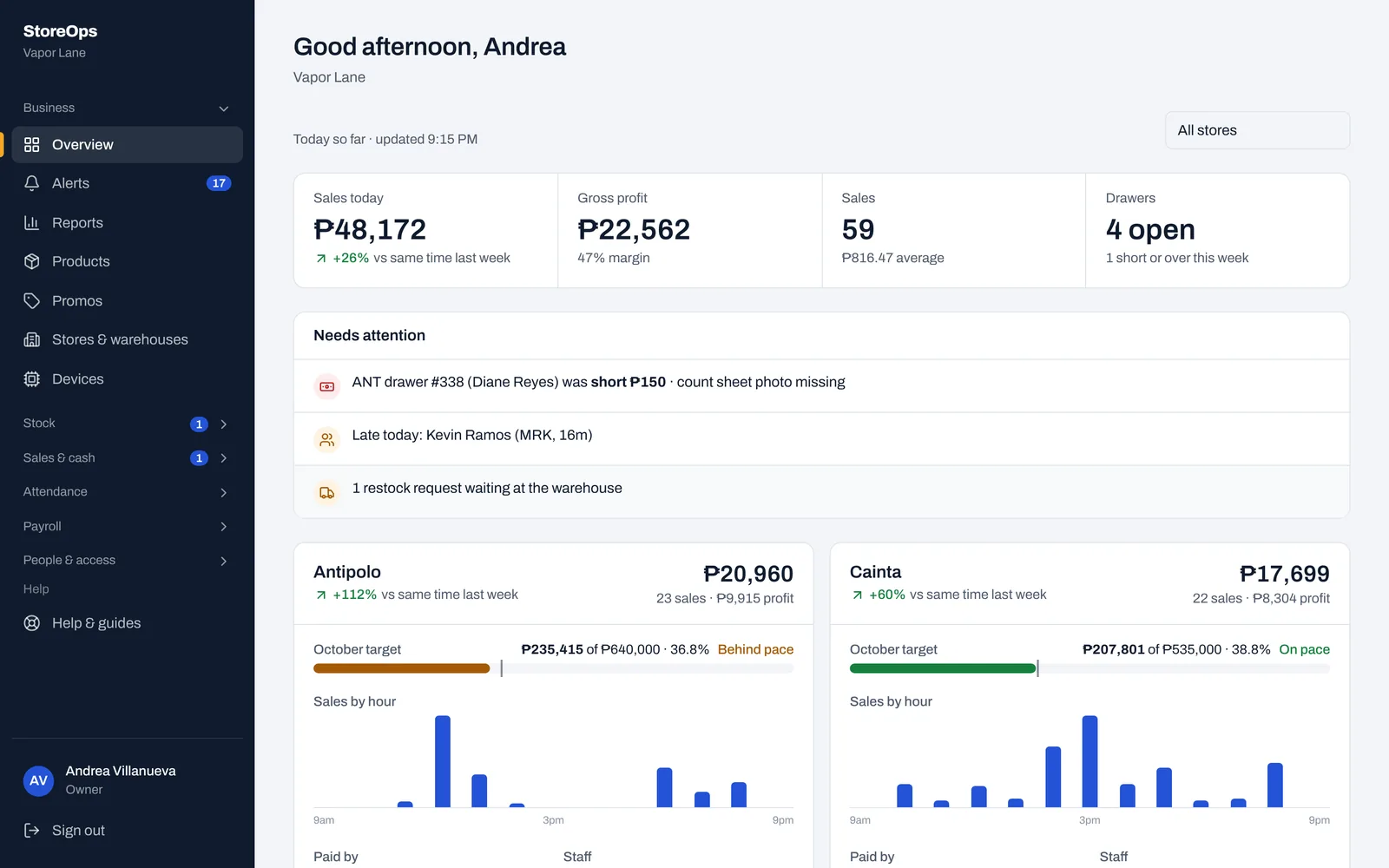Click the Reports bar-chart icon
The width and height of the screenshot is (1389, 868).
32,223
